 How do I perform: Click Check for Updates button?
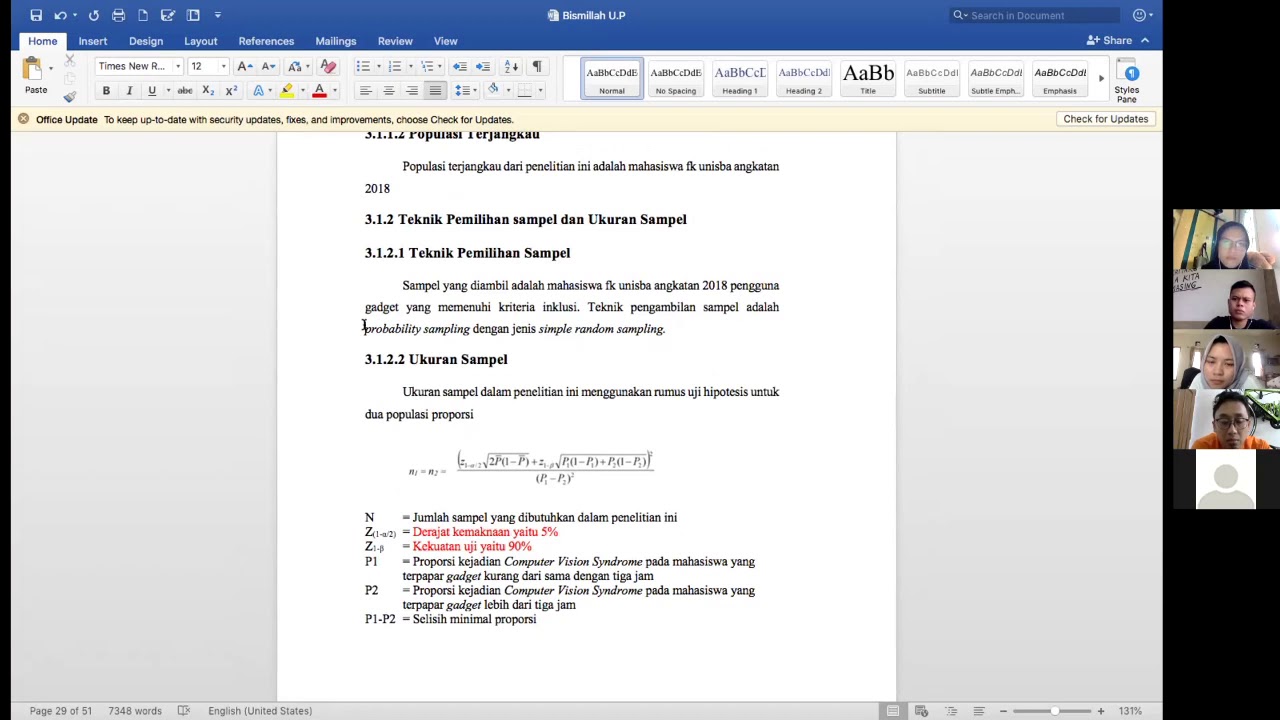[x=1106, y=119]
